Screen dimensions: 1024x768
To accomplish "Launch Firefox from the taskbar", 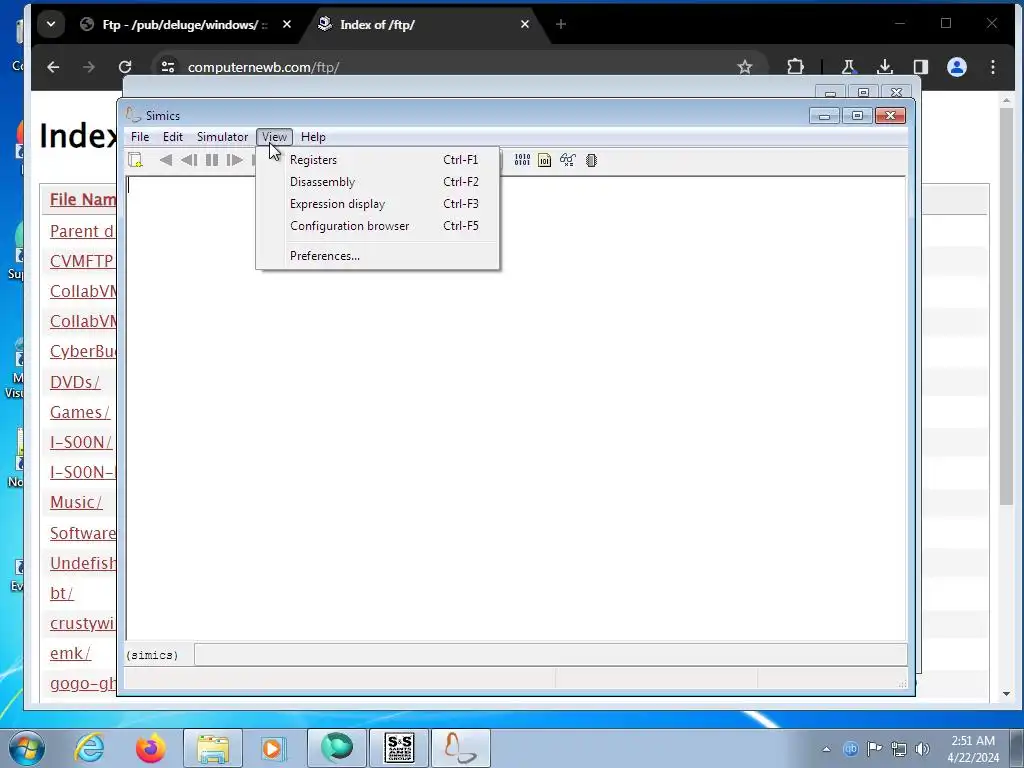I will point(150,748).
